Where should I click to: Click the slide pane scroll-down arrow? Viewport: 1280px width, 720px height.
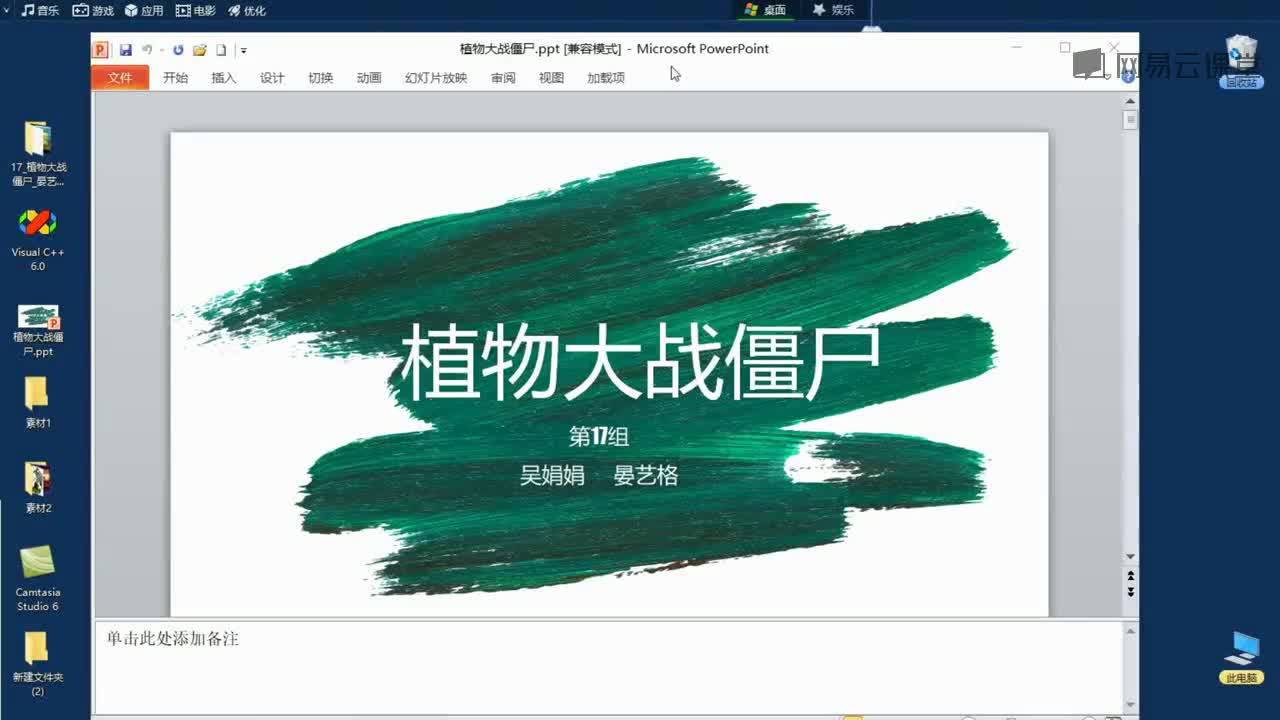coord(1131,557)
